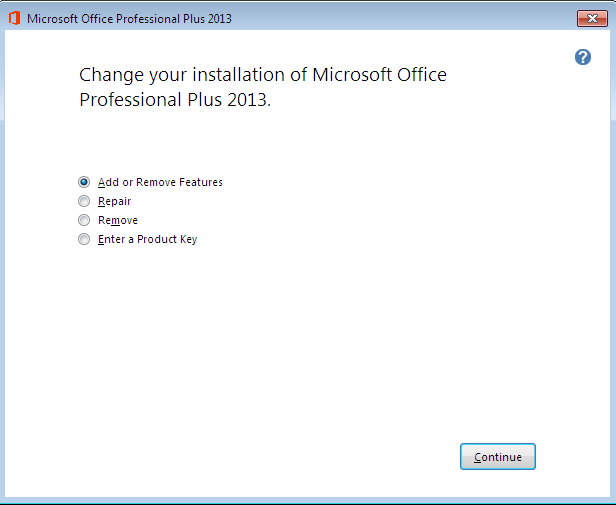Click the "Remove" option label text
The height and width of the screenshot is (505, 616).
click(118, 220)
